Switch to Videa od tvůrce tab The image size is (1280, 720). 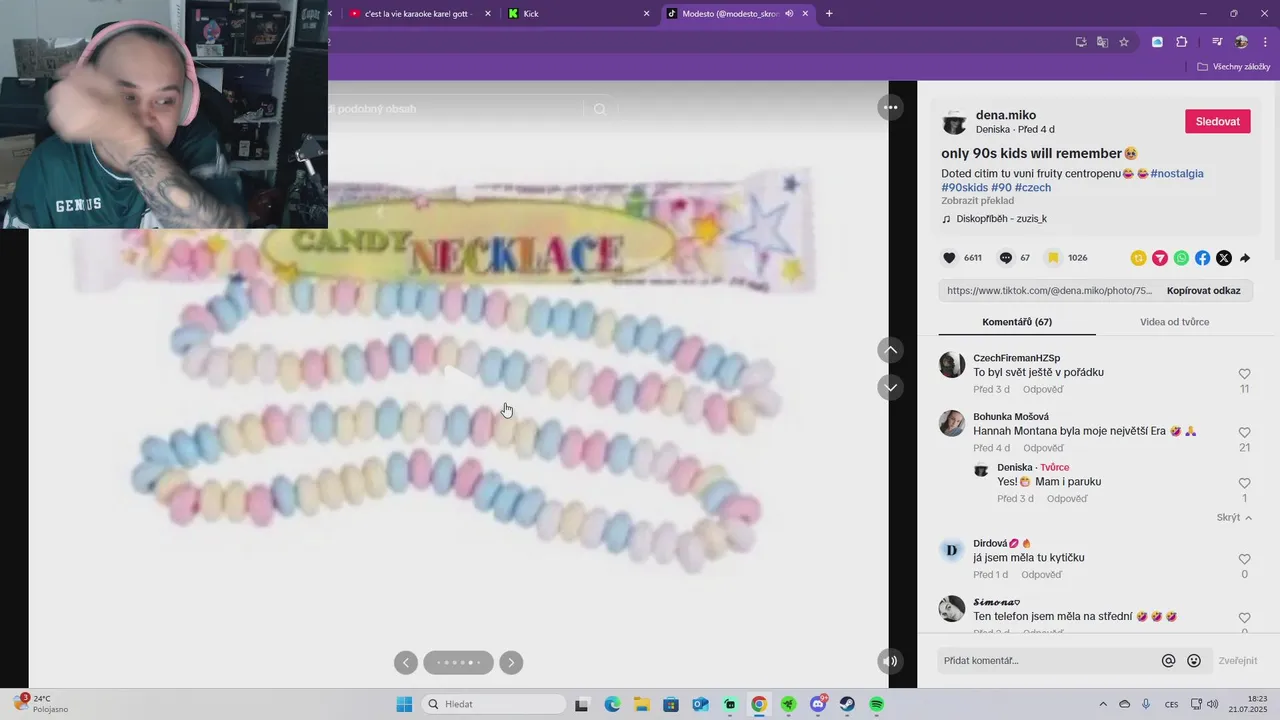(x=1174, y=322)
